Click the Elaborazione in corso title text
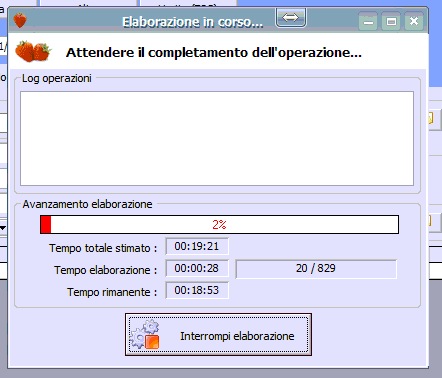Viewport: 442px width, 378px height. 192,22
